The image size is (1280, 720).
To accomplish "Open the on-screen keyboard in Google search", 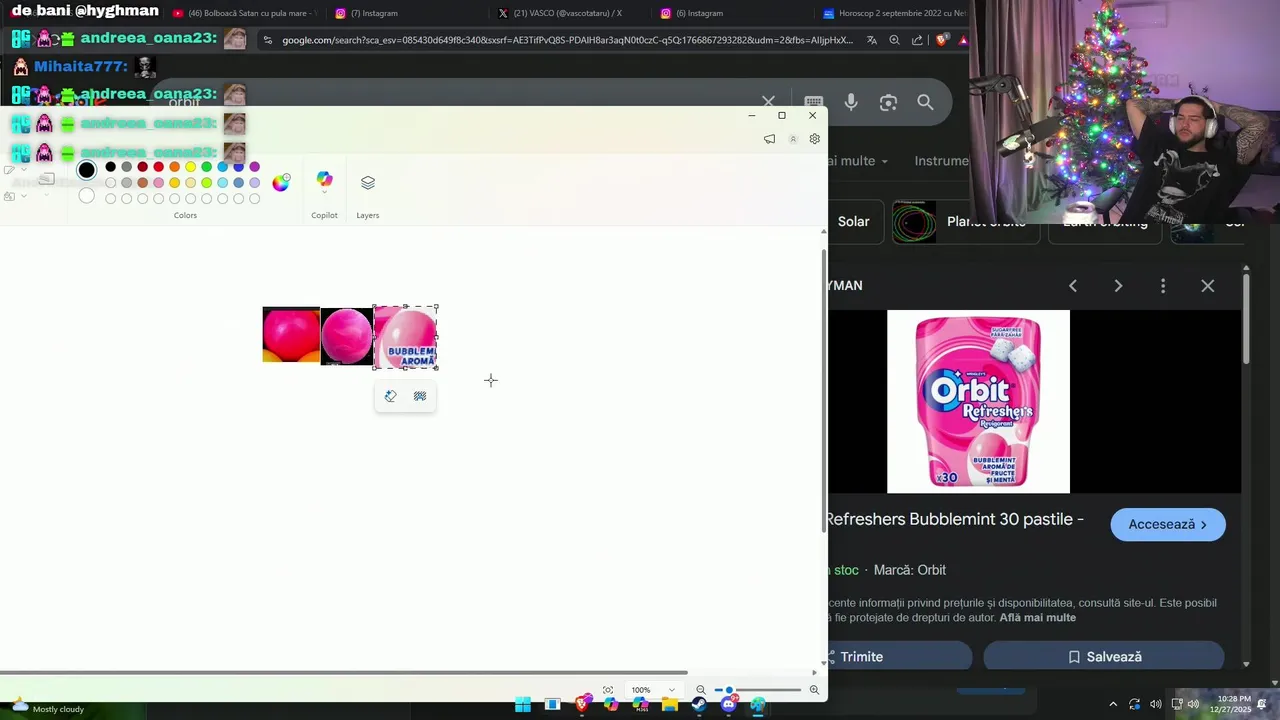I will (814, 102).
